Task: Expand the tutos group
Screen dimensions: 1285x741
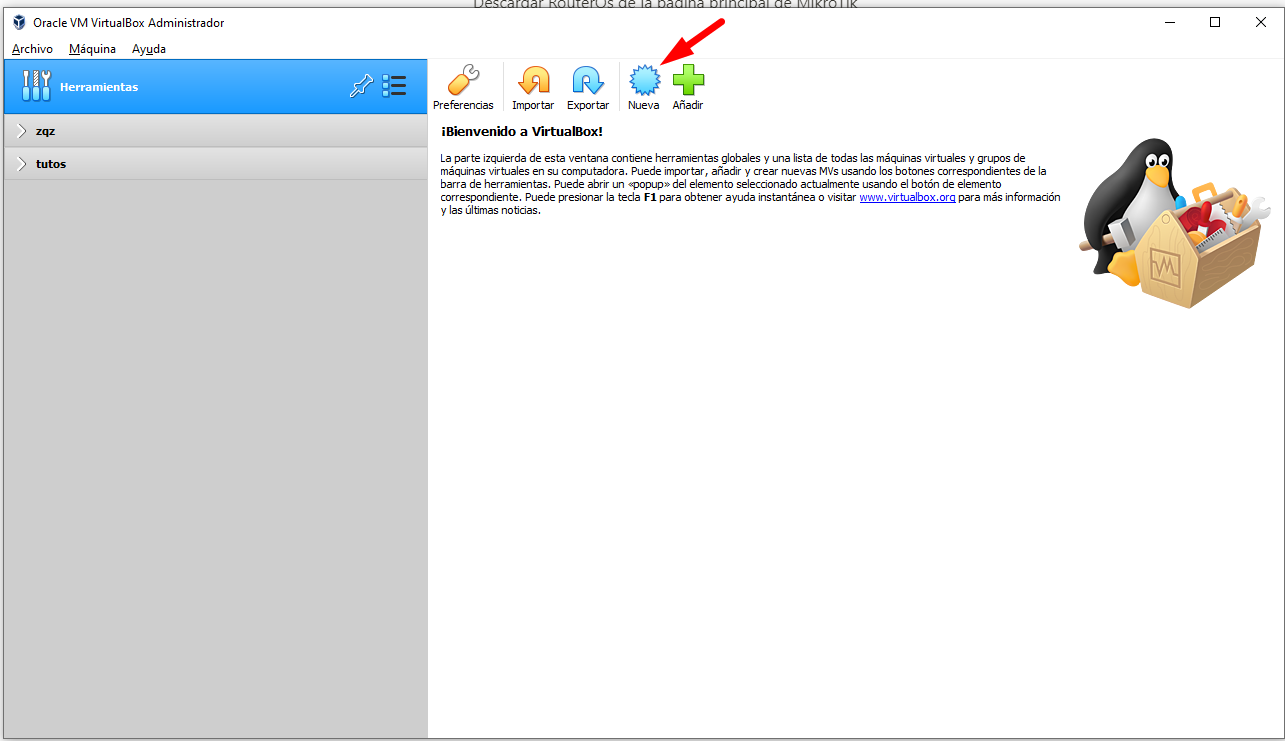Action: 20,164
